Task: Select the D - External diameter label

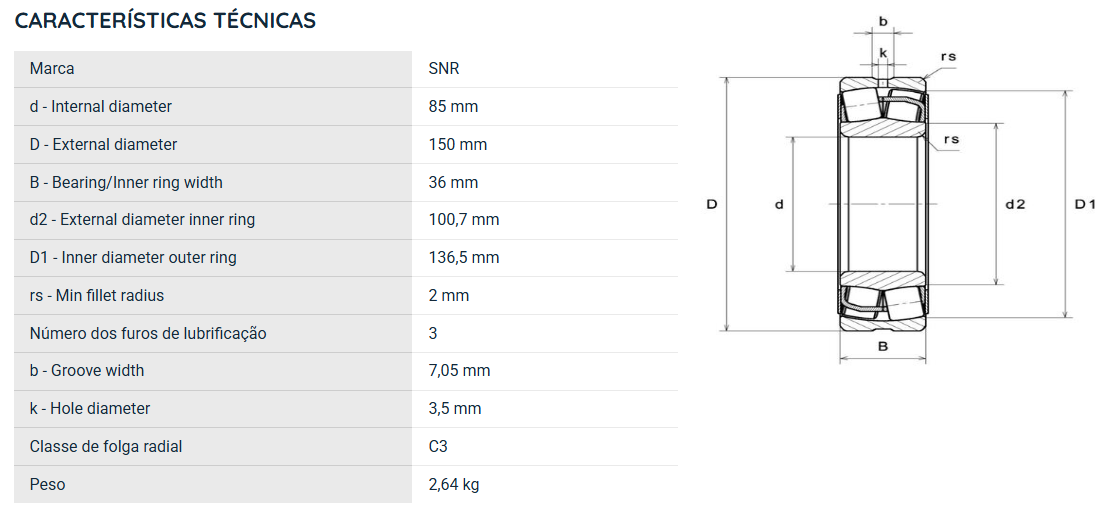Action: [x=103, y=145]
